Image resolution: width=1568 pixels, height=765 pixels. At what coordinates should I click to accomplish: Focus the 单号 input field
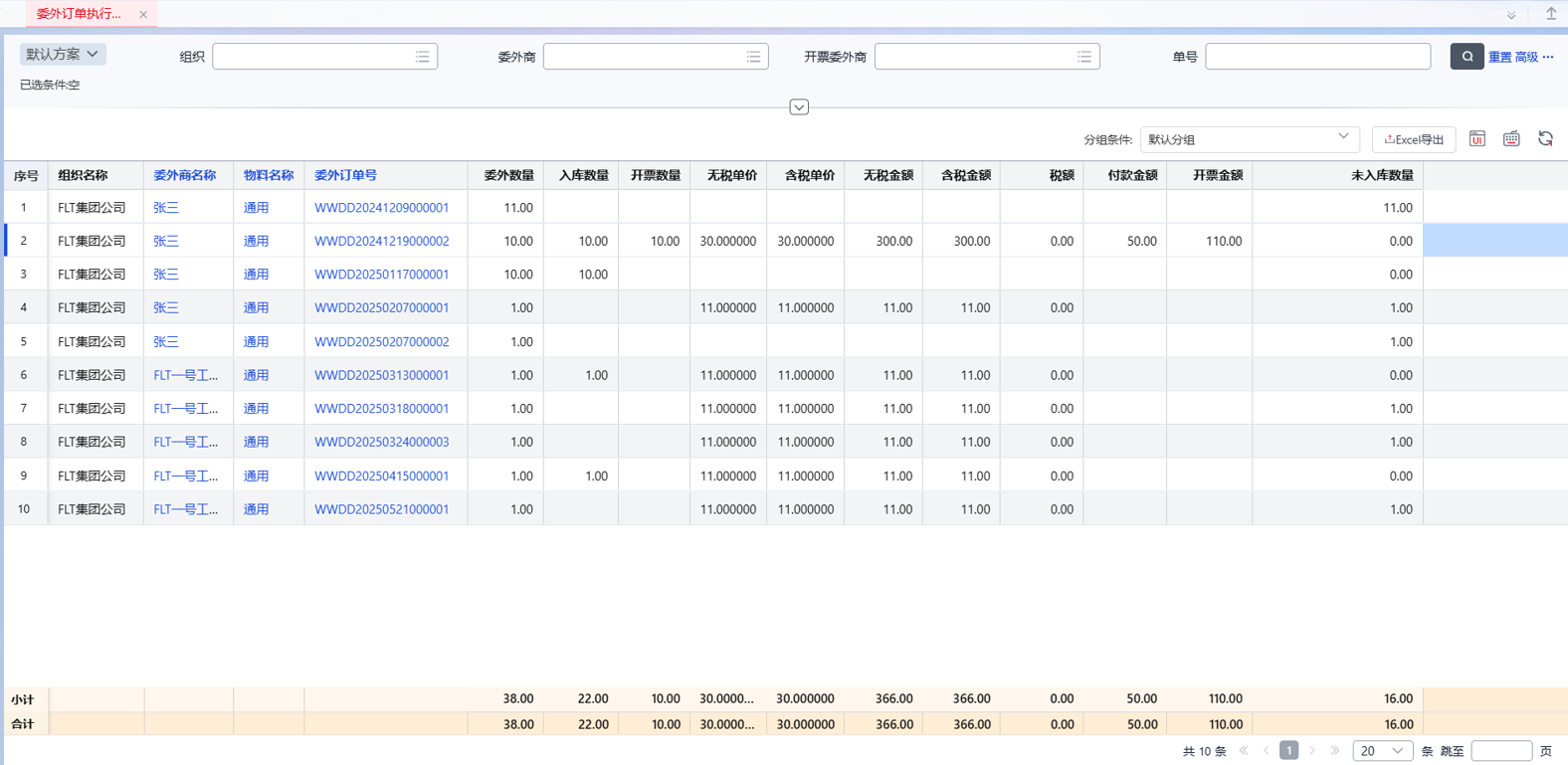pyautogui.click(x=1317, y=57)
